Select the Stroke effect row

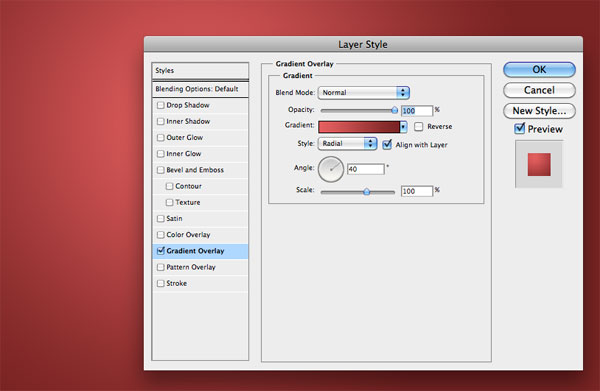(200, 283)
